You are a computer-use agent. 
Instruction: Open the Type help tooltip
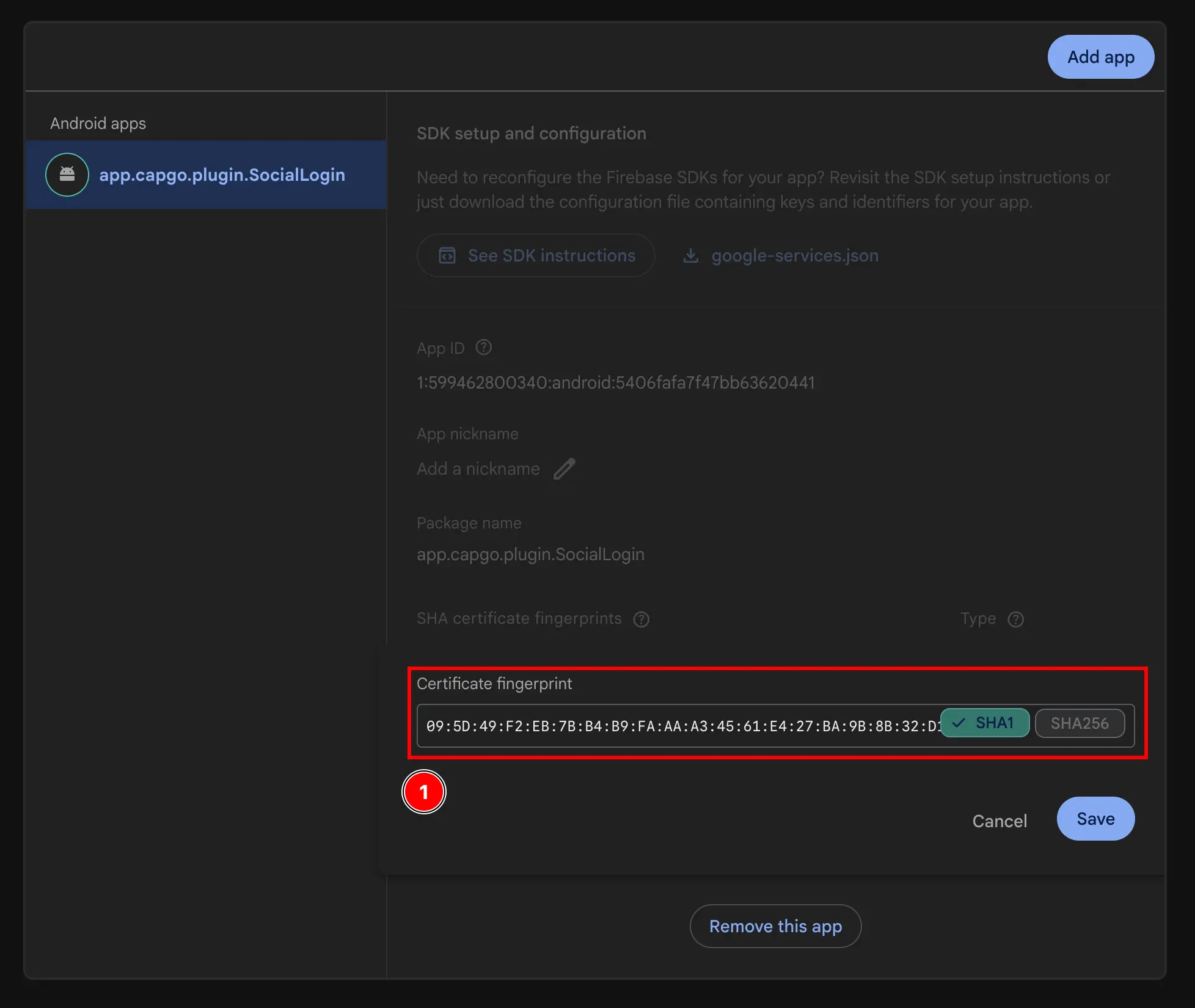(1016, 619)
